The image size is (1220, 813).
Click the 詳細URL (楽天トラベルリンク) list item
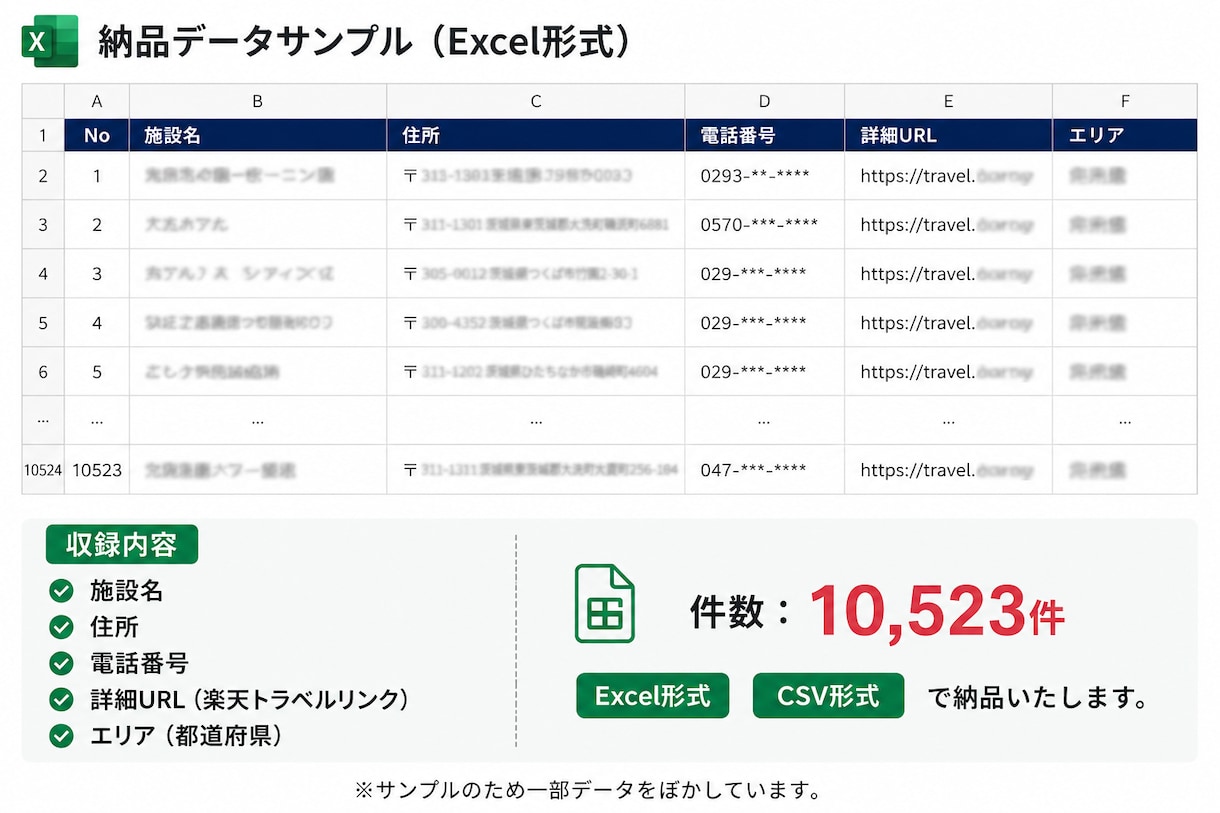pyautogui.click(x=249, y=699)
